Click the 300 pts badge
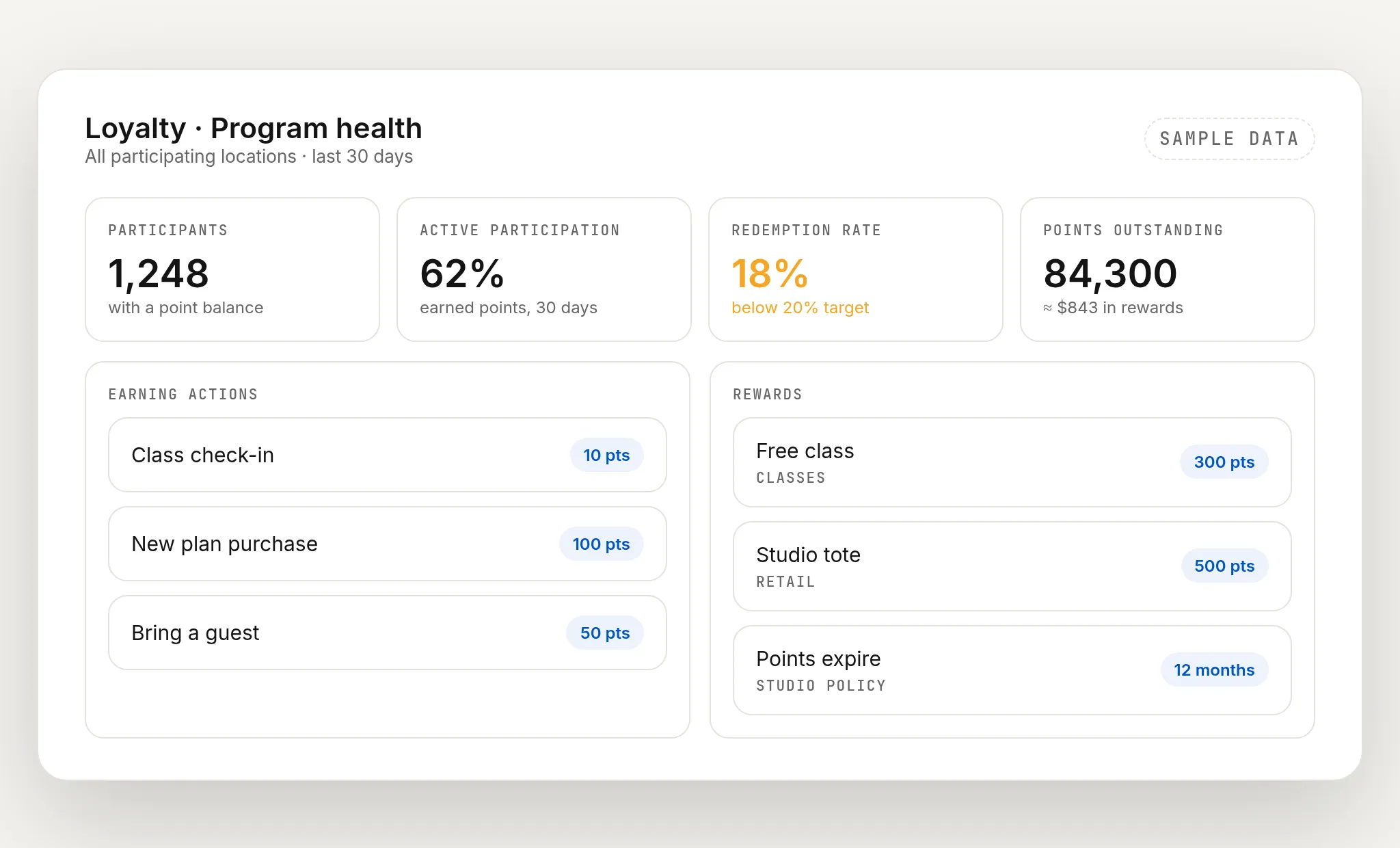Viewport: 1400px width, 848px height. (x=1224, y=462)
